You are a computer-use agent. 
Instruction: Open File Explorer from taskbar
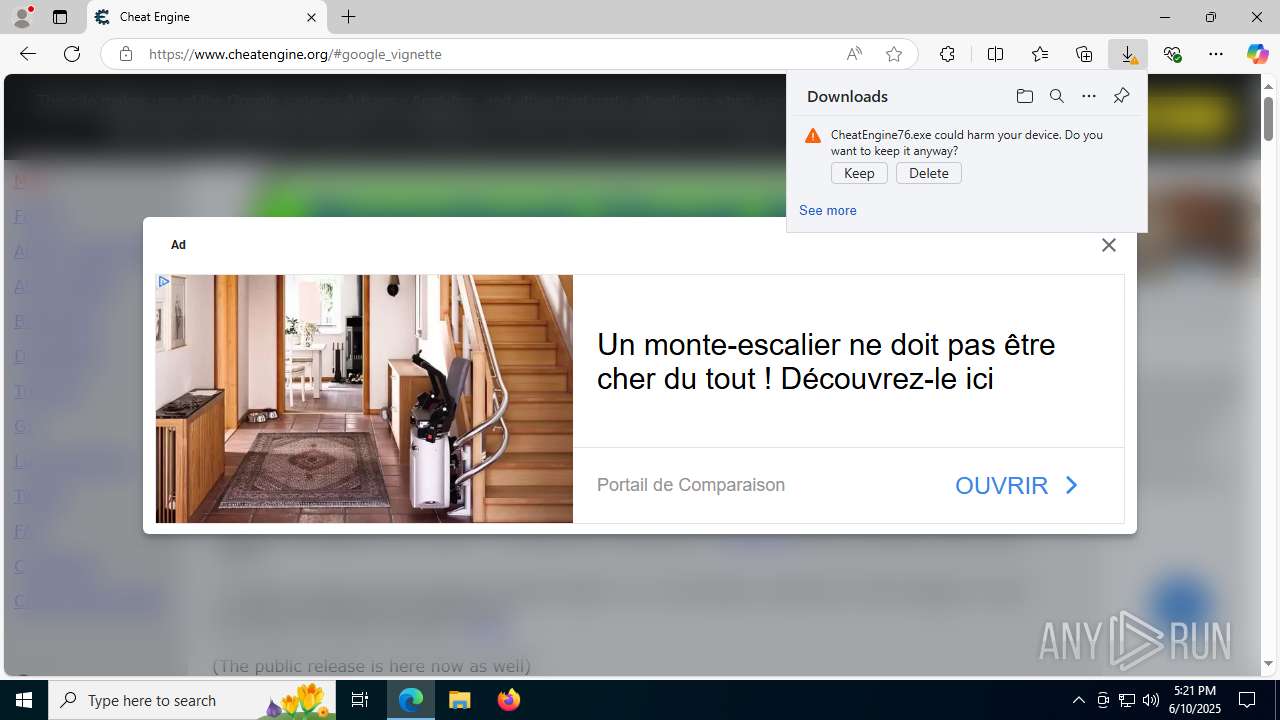coord(460,700)
